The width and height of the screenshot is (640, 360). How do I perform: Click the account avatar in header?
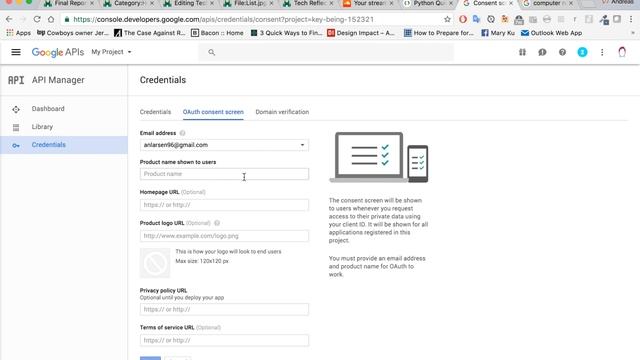click(x=622, y=52)
